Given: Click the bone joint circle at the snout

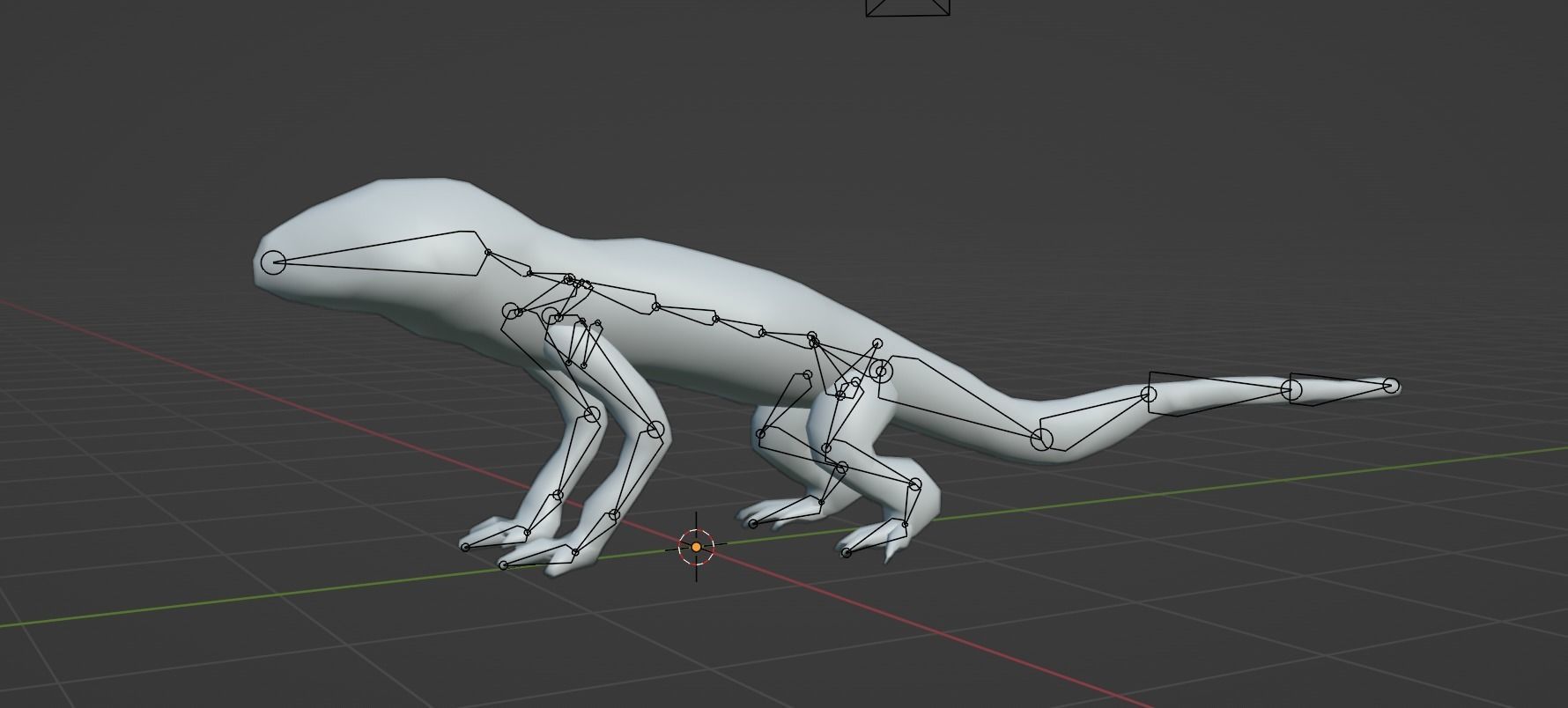Looking at the screenshot, I should [274, 262].
